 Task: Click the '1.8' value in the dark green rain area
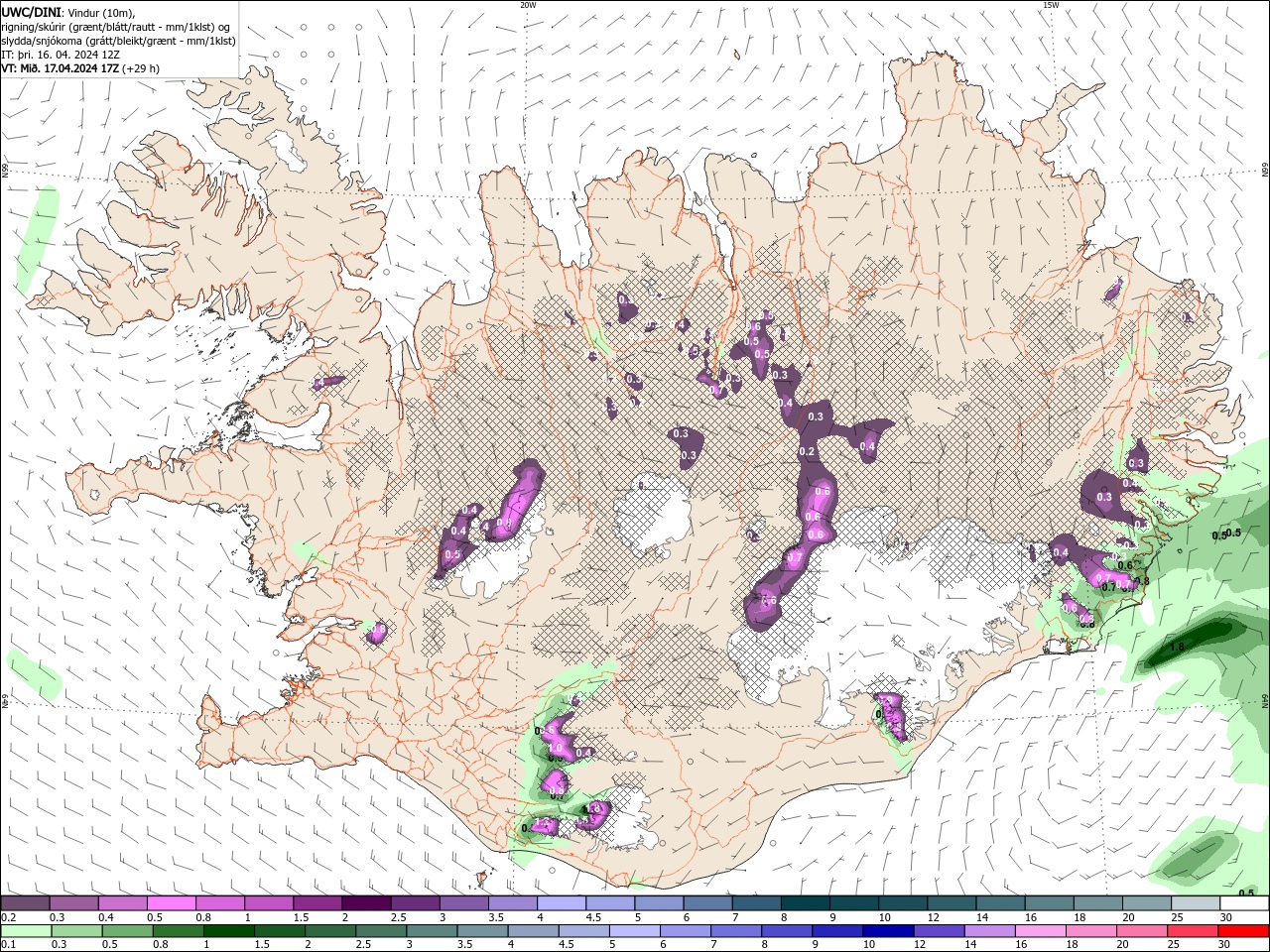(1178, 647)
